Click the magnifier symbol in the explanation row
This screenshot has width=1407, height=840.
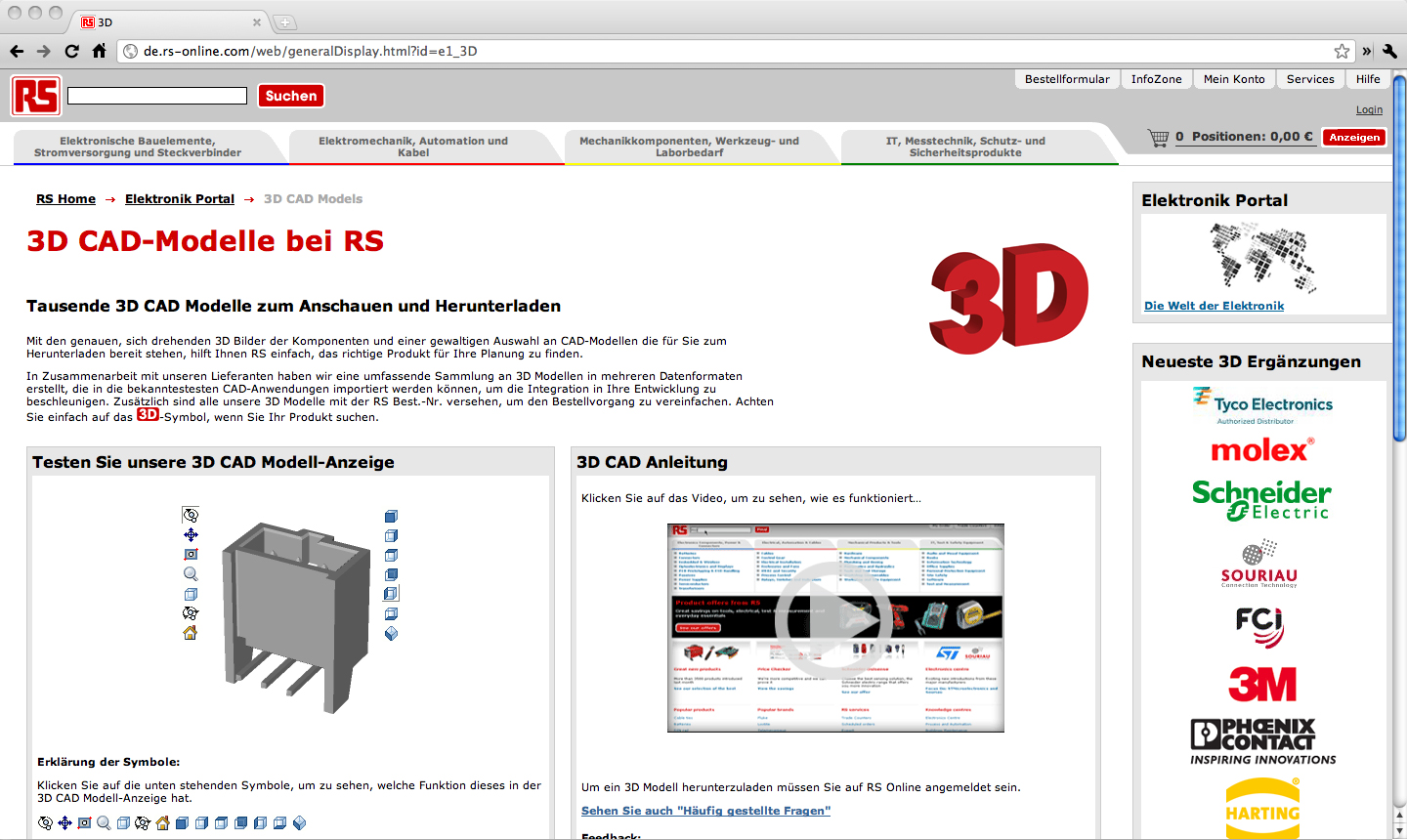coord(104,823)
